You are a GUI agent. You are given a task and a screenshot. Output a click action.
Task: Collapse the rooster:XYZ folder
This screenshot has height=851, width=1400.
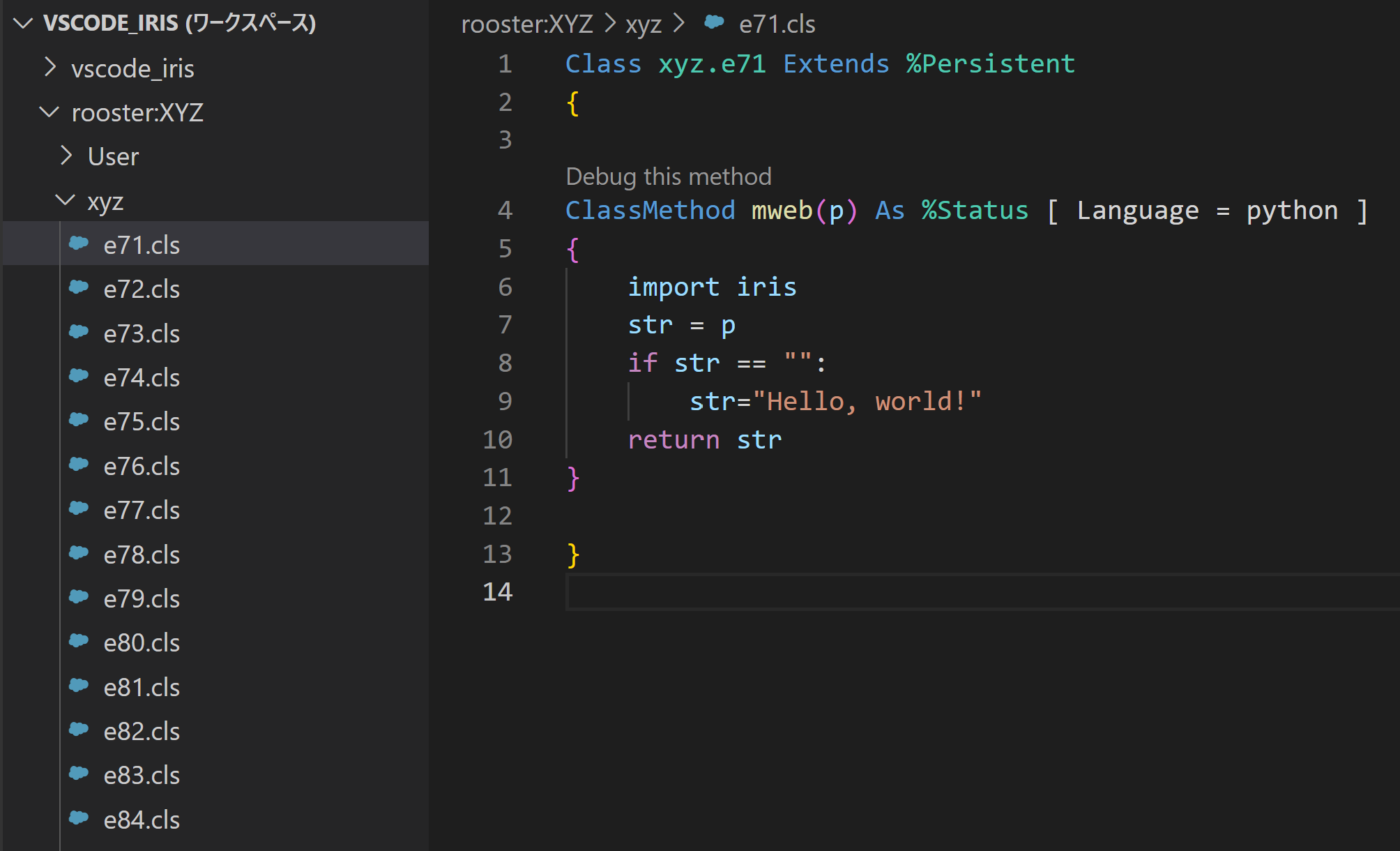coord(50,112)
